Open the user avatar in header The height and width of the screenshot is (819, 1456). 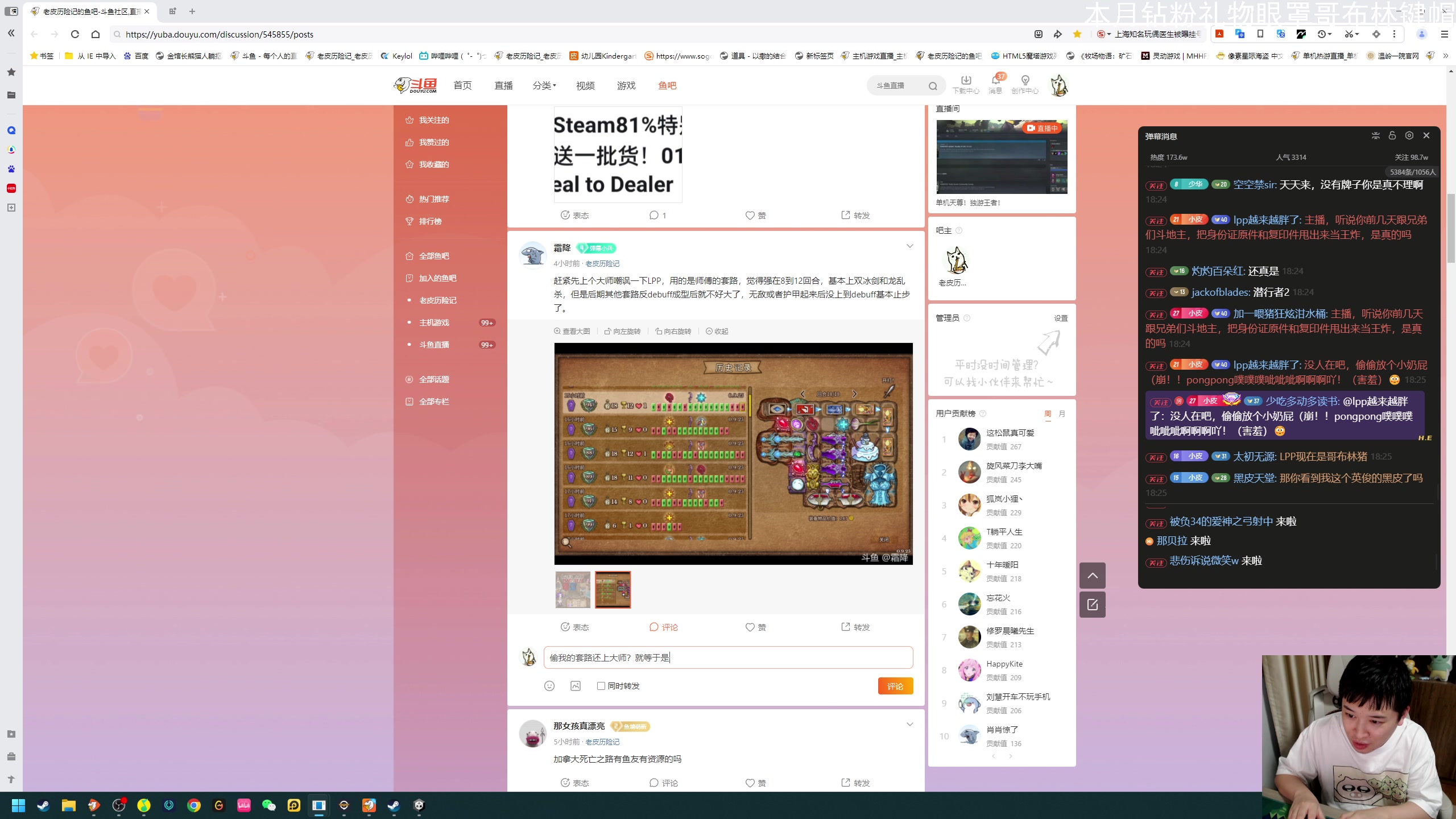coord(1058,85)
